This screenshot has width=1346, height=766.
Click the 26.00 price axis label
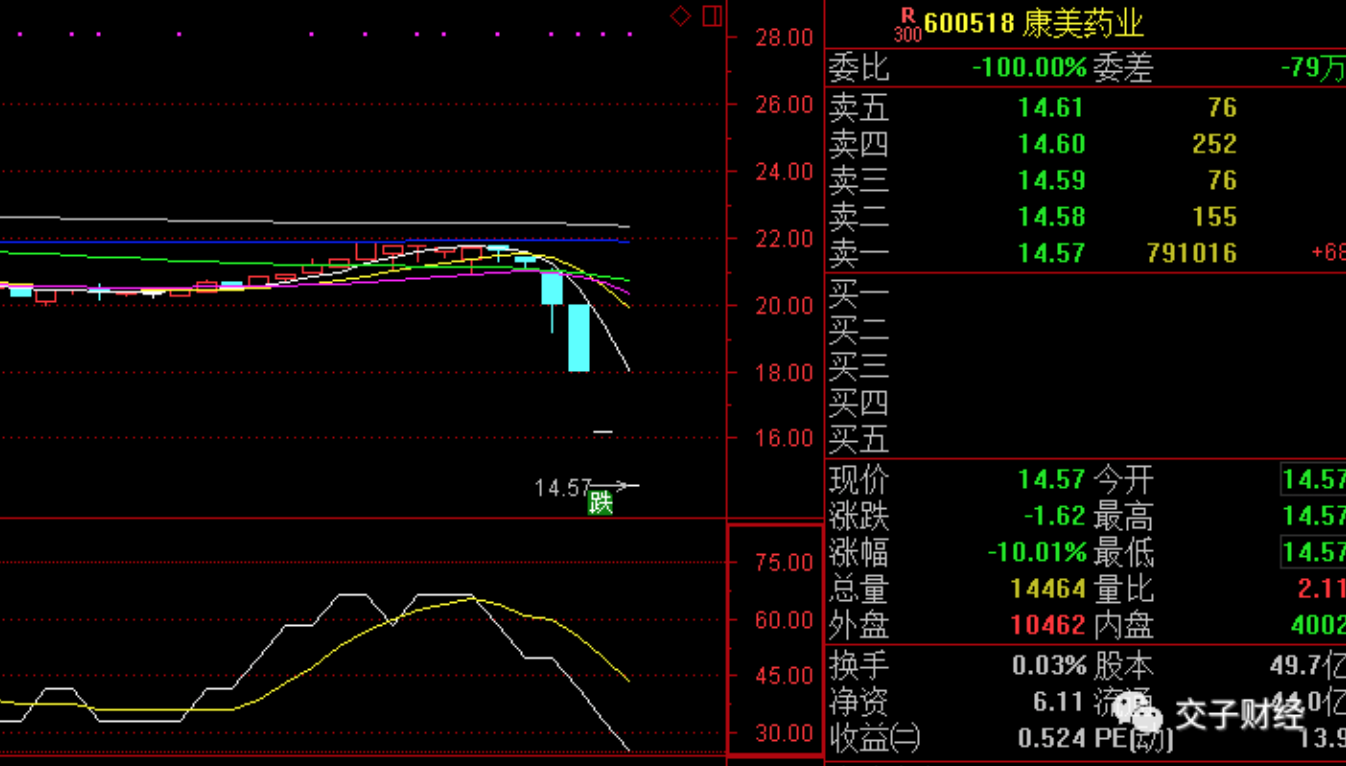click(785, 105)
